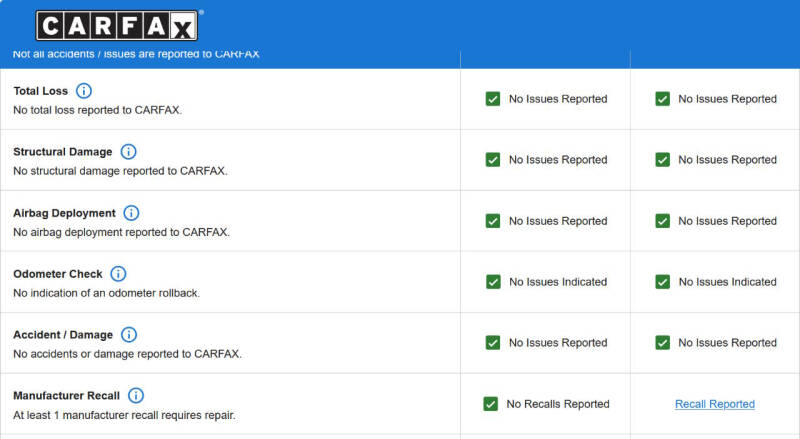This screenshot has height=439, width=800.
Task: Click second-column check mark for Total Loss
Action: pyautogui.click(x=662, y=99)
